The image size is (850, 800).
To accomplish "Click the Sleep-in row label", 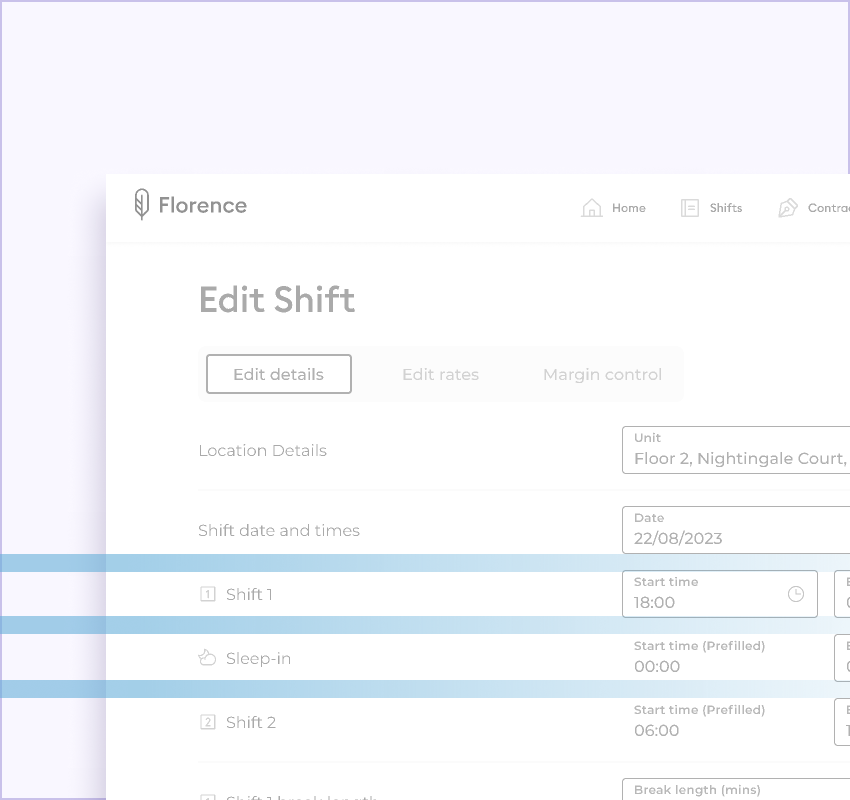I will tap(258, 658).
